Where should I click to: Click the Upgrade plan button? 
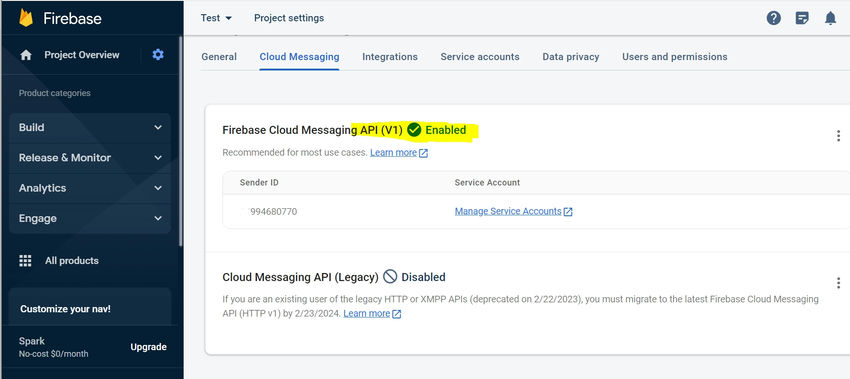click(x=149, y=347)
